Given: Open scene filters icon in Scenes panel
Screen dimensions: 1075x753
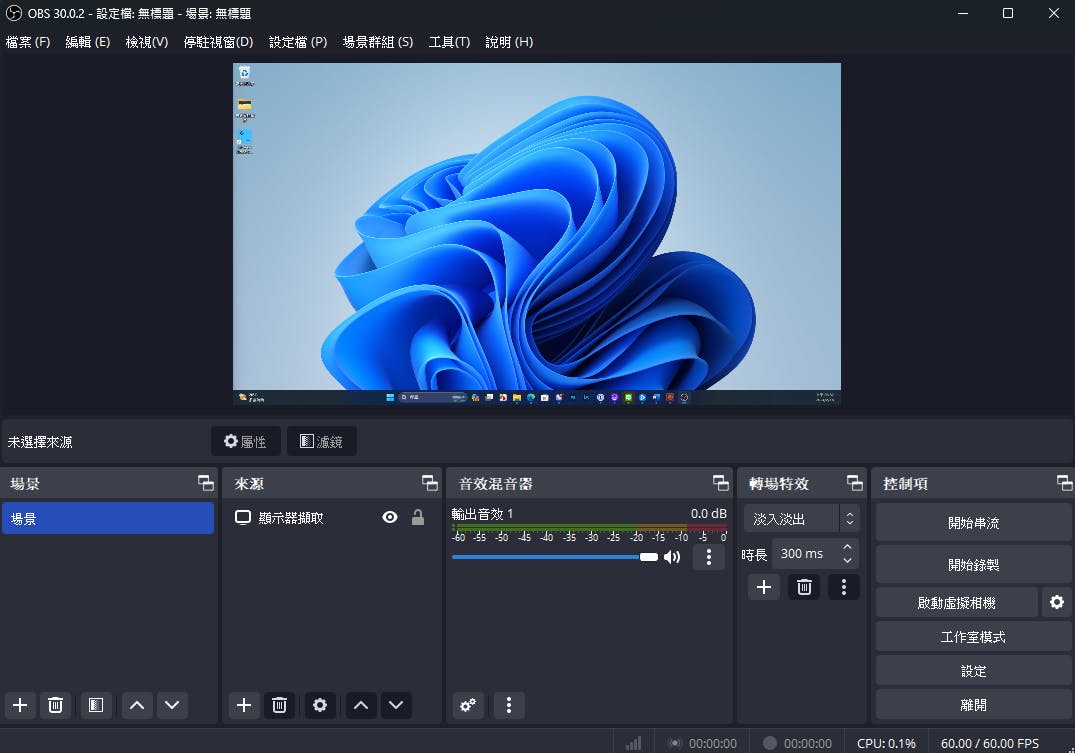Looking at the screenshot, I should 95,705.
